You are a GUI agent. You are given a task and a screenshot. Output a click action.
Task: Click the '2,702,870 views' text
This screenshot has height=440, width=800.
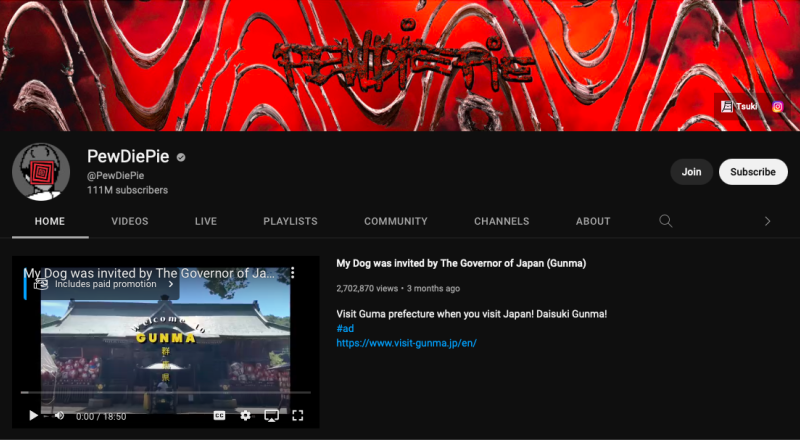[367, 288]
